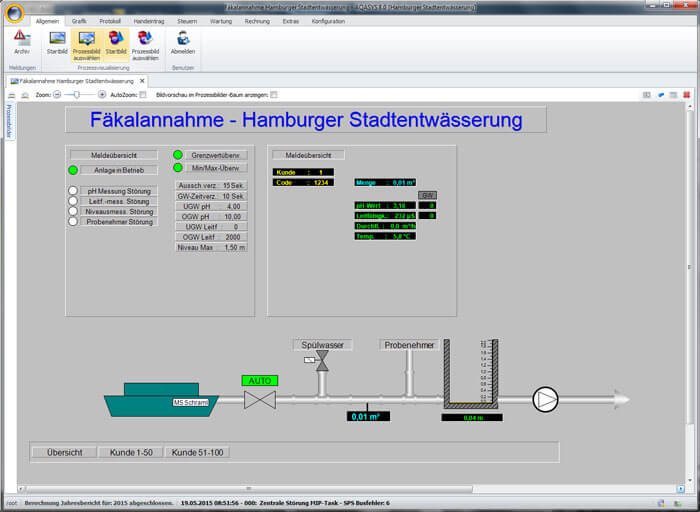Open the Steuern ribbon tab
700x512 pixels.
187,21
